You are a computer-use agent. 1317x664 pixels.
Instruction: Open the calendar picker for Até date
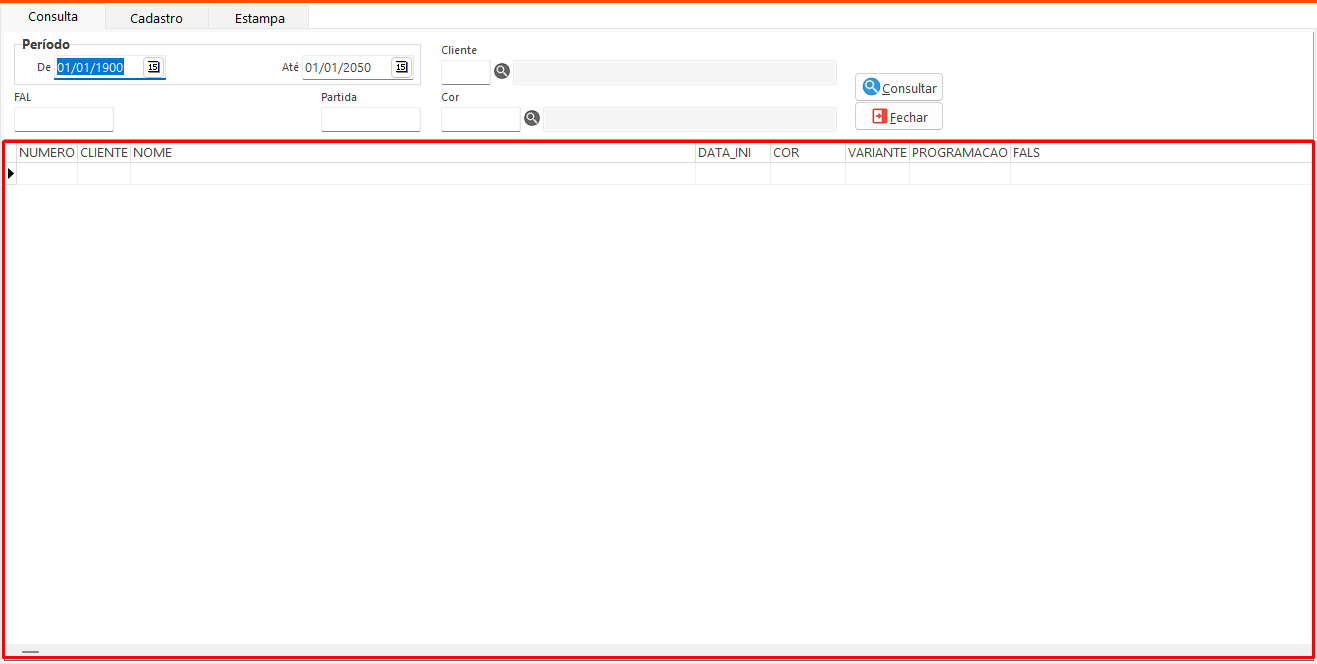[401, 67]
